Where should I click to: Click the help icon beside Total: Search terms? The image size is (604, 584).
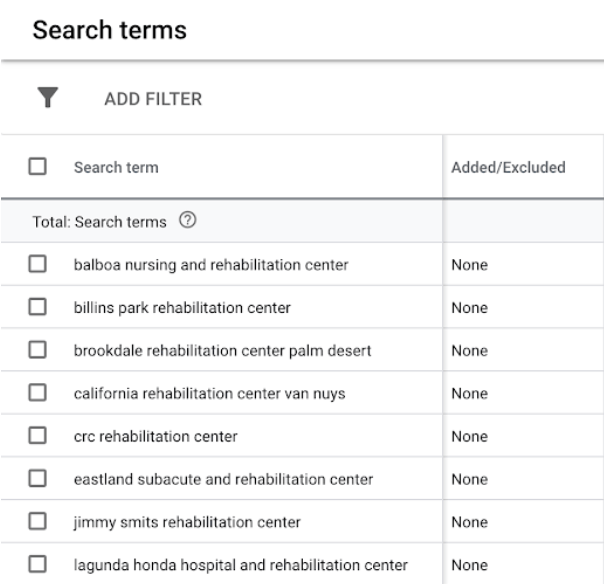point(187,222)
